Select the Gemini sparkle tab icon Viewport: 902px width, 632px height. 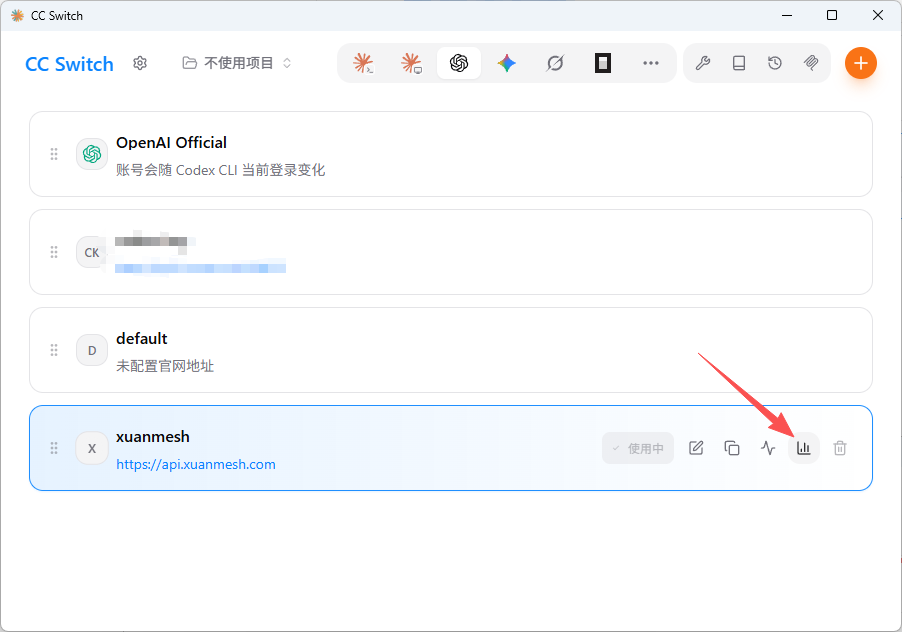pyautogui.click(x=507, y=63)
